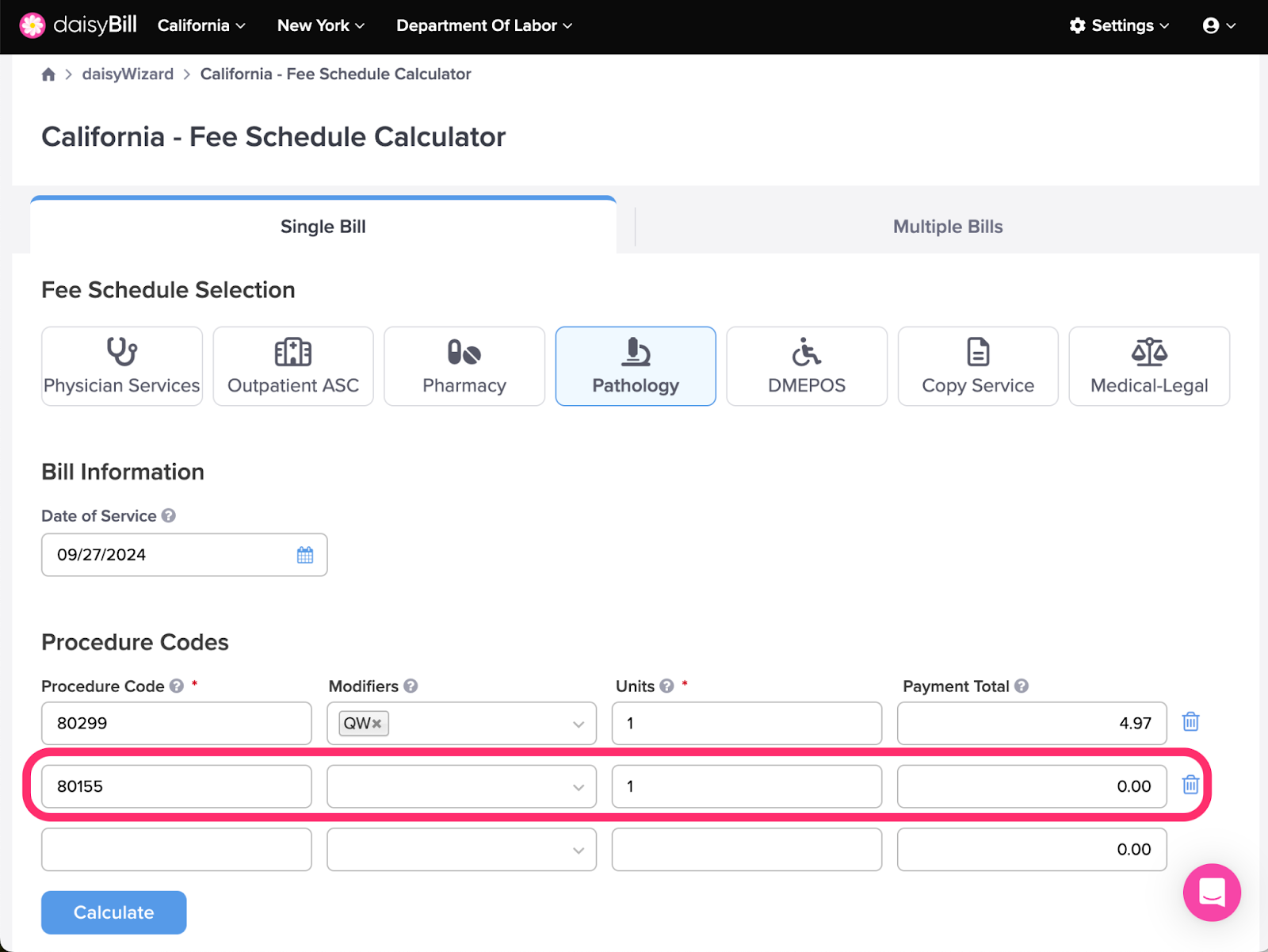Open daisyWizard breadcrumb link
1268x952 pixels.
tap(128, 75)
